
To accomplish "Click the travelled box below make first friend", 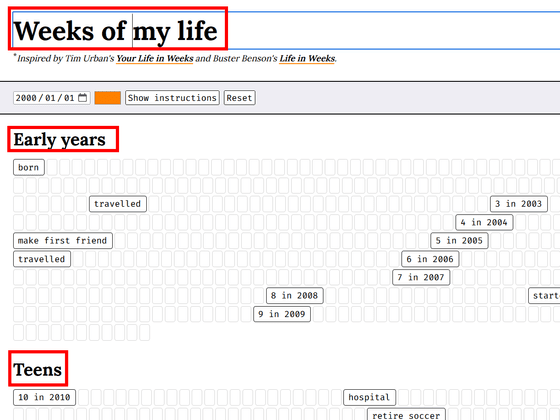I will pos(42,259).
